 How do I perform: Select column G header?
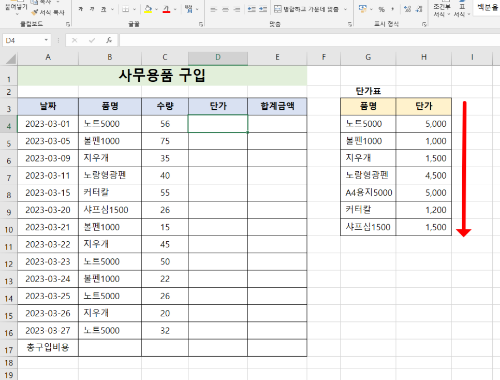pos(368,57)
